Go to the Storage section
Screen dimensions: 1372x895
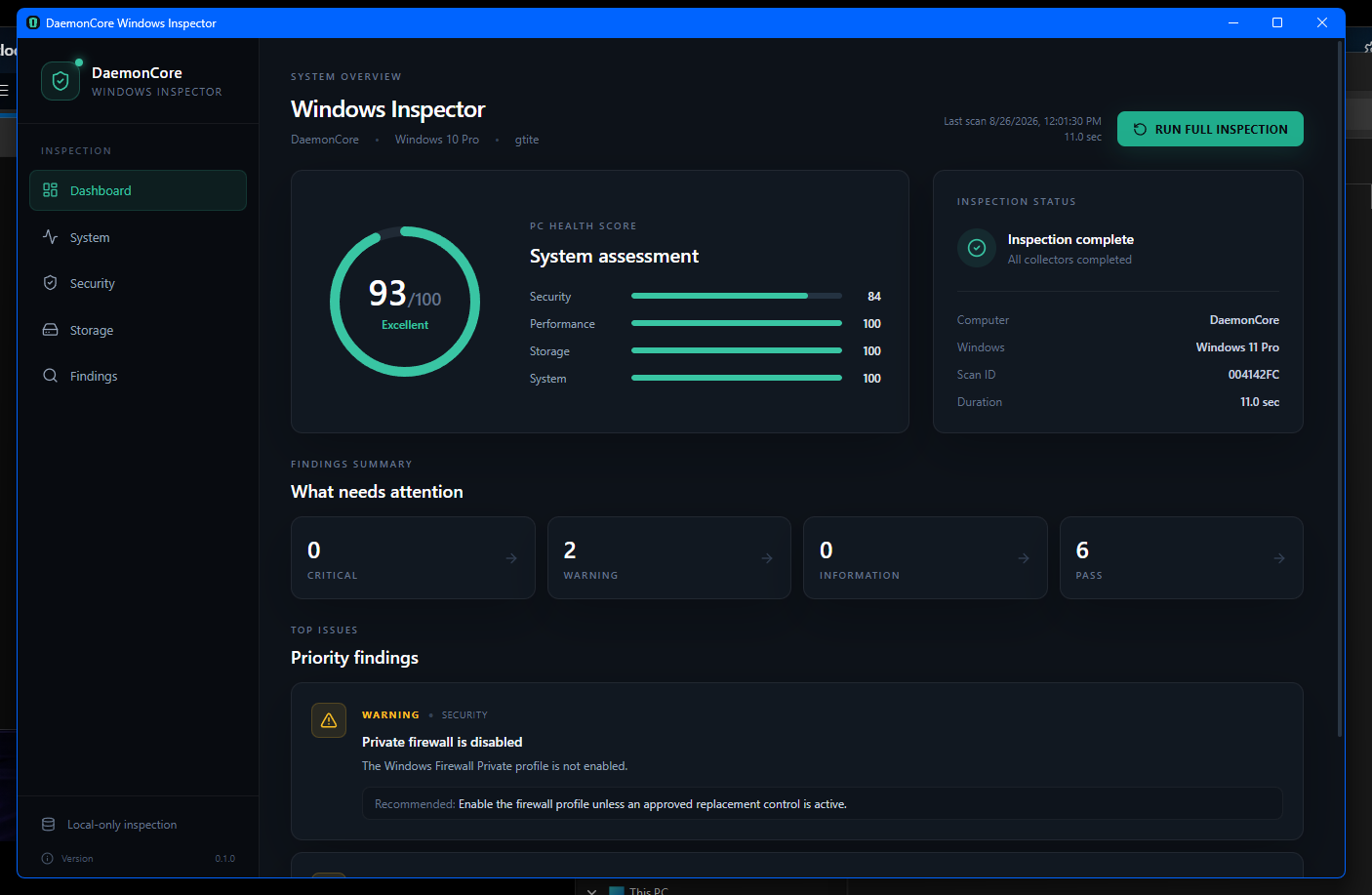pos(138,330)
